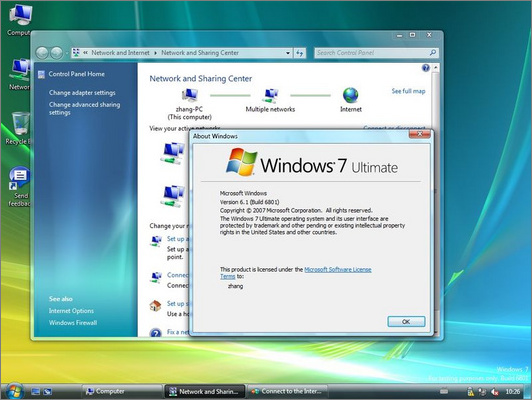The height and width of the screenshot is (400, 532).
Task: Click OK in About Windows dialog
Action: [x=406, y=322]
